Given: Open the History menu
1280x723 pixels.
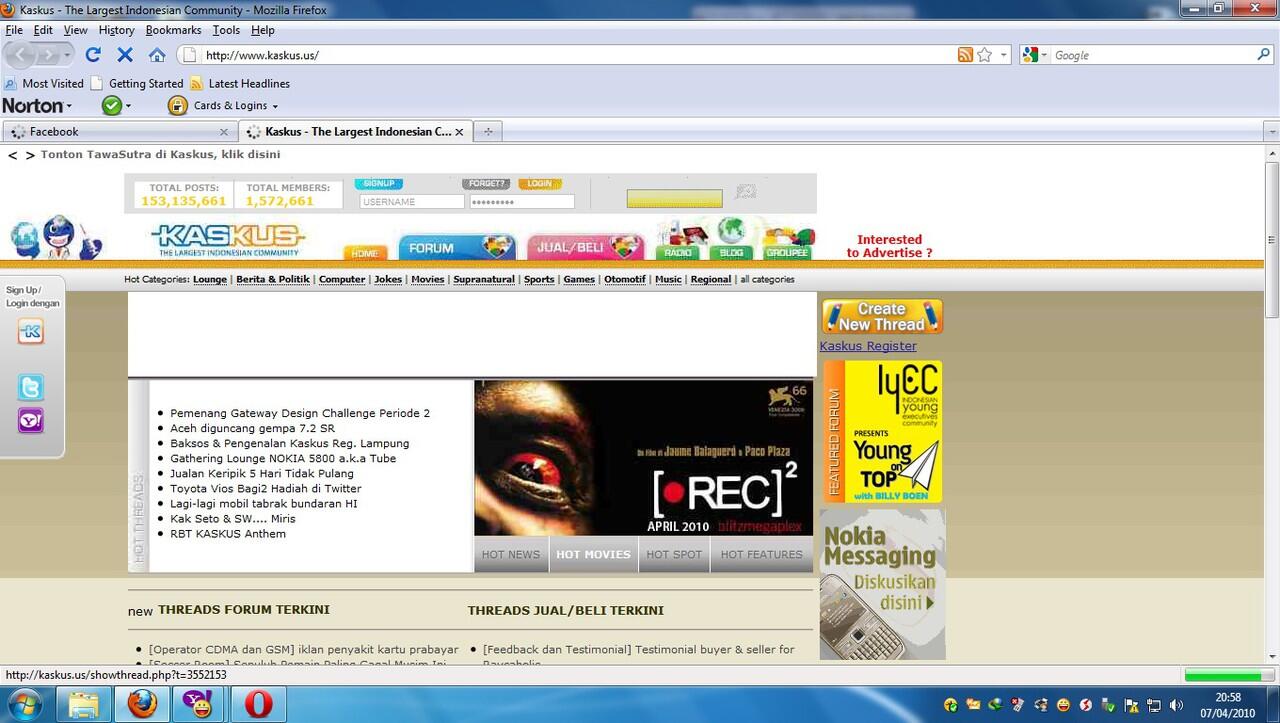Looking at the screenshot, I should pyautogui.click(x=116, y=30).
